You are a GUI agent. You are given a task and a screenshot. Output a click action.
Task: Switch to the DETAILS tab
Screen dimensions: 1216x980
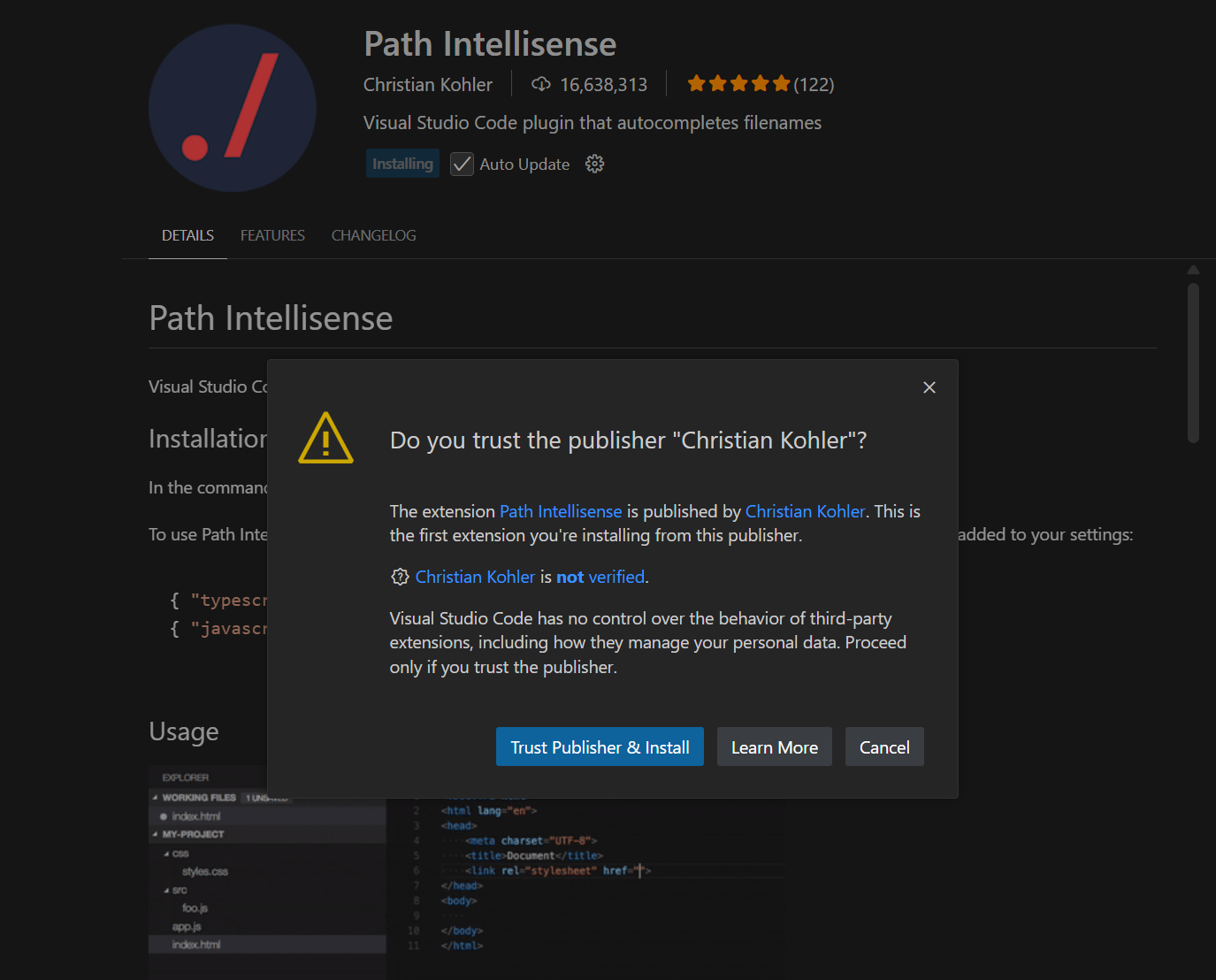[x=187, y=235]
